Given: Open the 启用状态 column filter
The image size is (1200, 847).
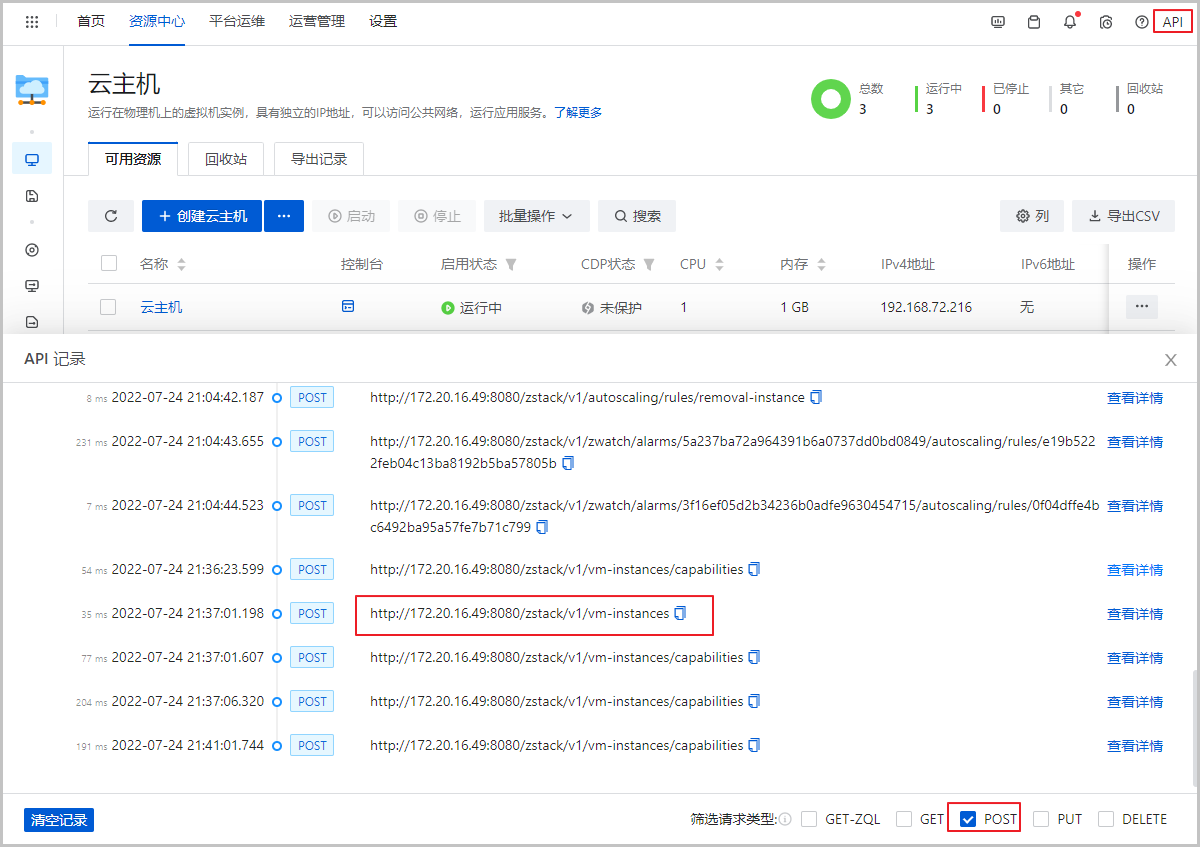Looking at the screenshot, I should (x=511, y=263).
